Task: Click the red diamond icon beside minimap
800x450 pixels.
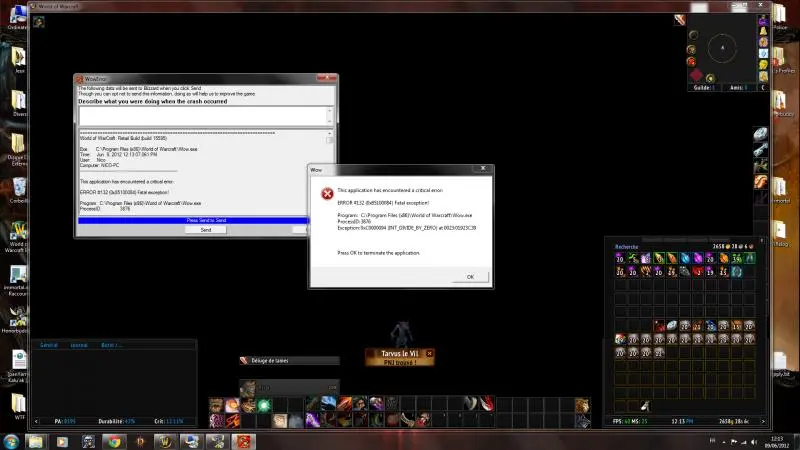Action: pos(696,76)
